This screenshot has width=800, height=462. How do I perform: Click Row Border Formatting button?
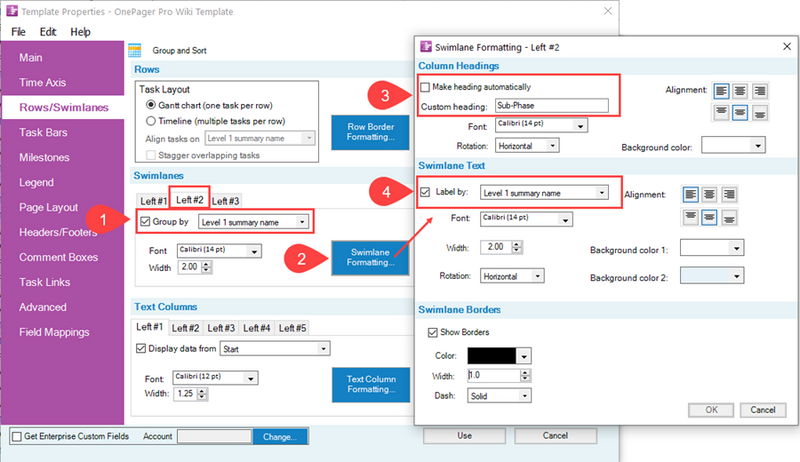(370, 132)
